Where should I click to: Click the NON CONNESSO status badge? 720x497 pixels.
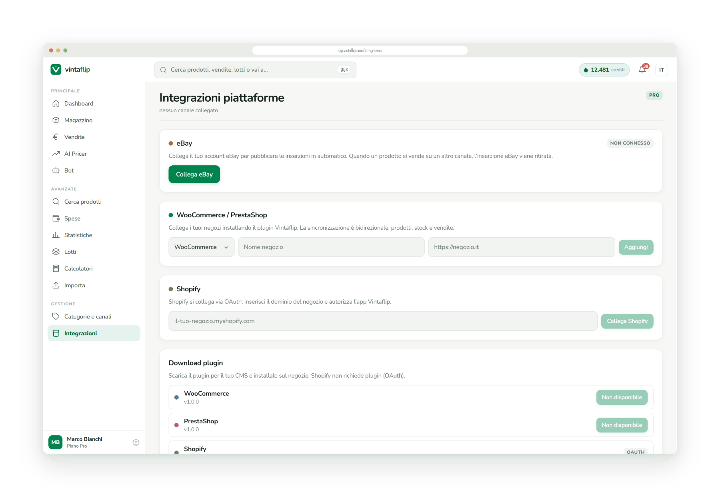pyautogui.click(x=630, y=143)
